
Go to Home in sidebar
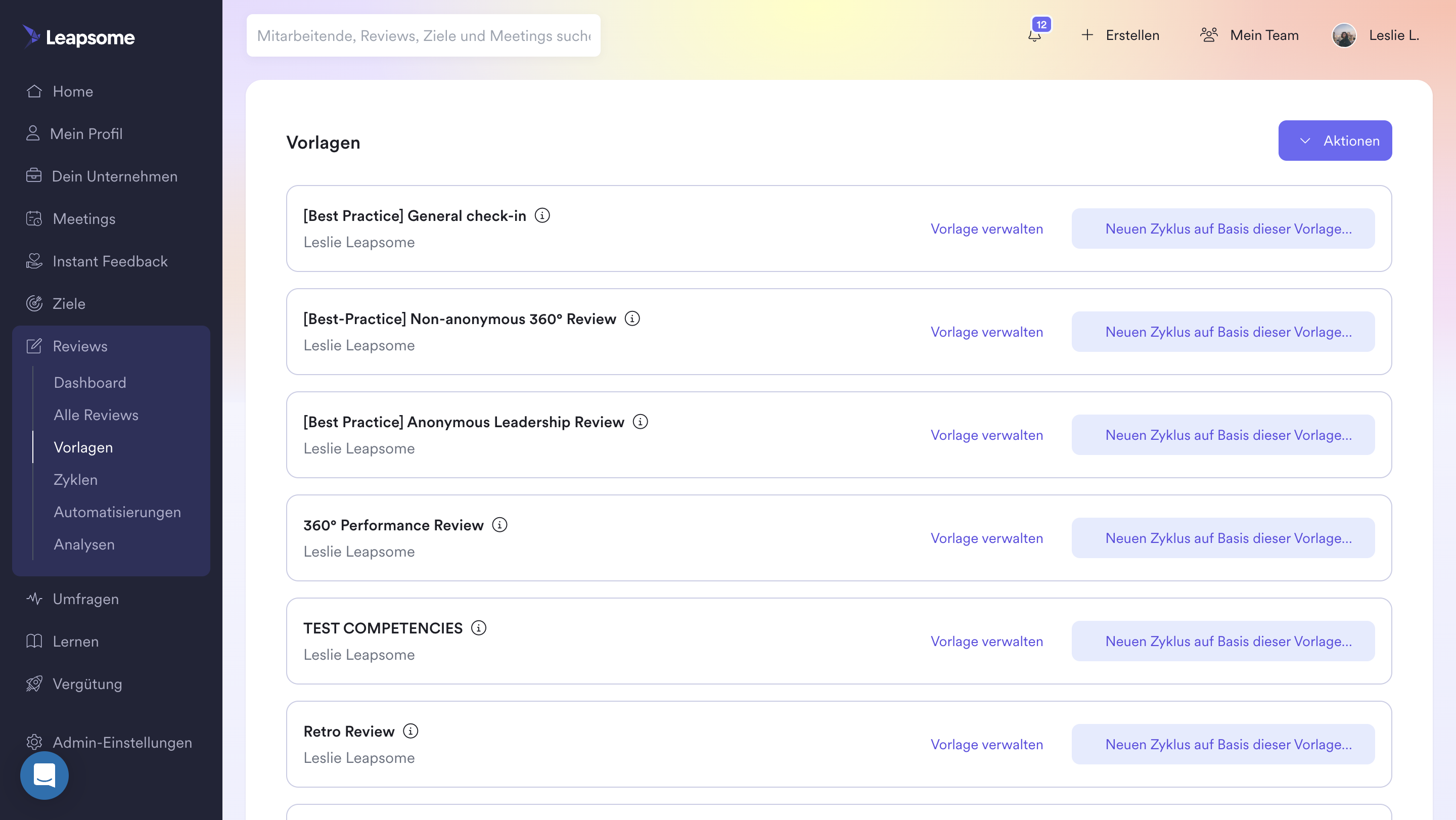tap(73, 91)
